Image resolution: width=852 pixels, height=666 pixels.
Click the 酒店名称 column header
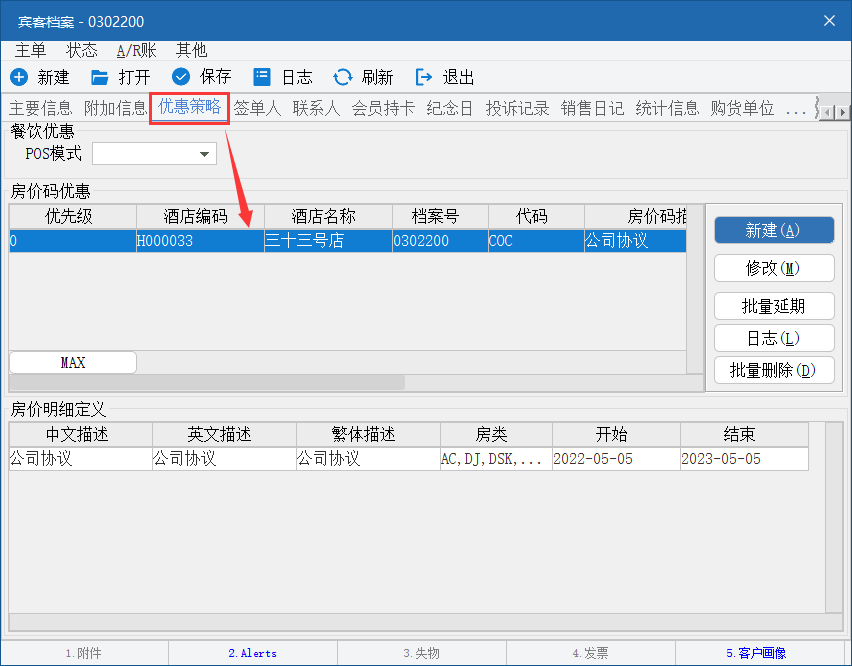coord(328,217)
